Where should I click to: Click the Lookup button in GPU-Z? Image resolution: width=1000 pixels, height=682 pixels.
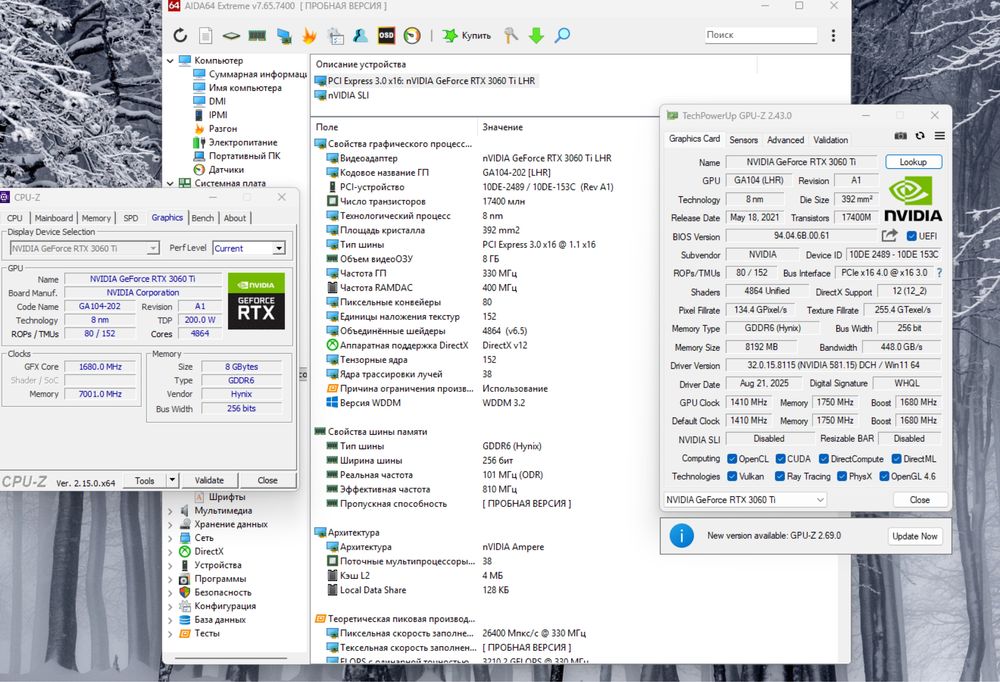pyautogui.click(x=913, y=162)
